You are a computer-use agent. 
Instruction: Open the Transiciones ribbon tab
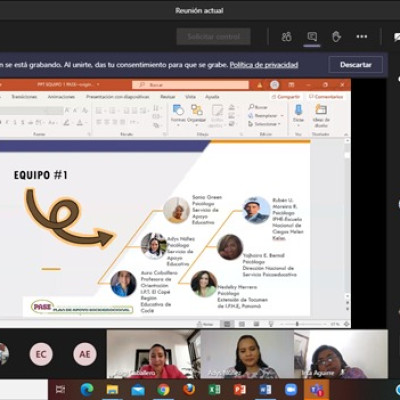pos(24,97)
